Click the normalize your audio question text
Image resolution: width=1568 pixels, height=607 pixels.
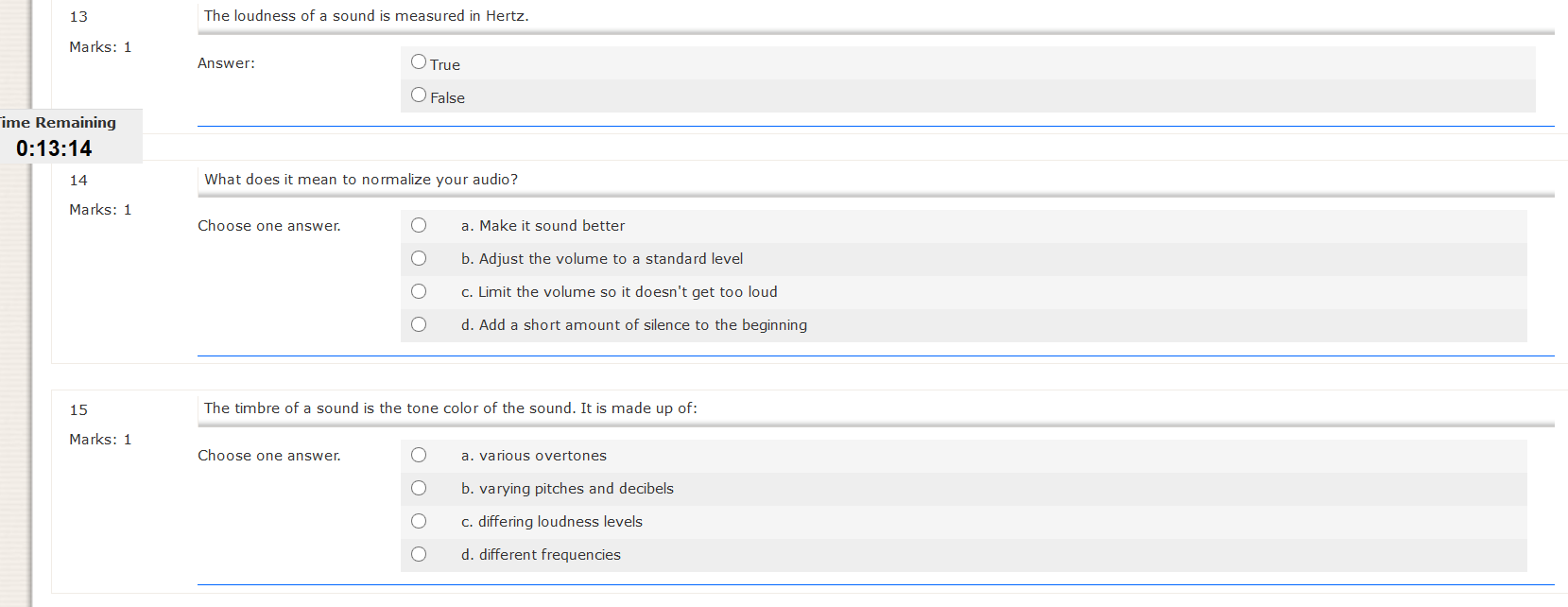coord(361,180)
